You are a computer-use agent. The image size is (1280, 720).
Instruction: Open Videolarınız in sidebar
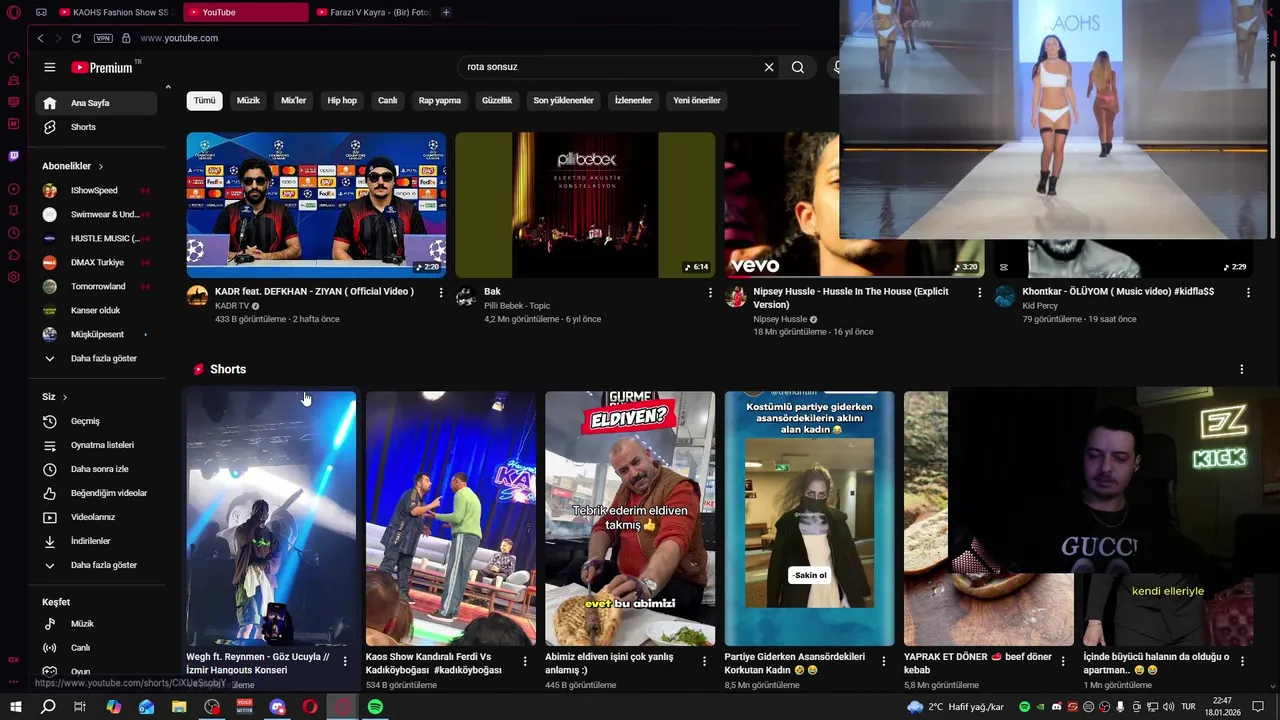point(96,517)
